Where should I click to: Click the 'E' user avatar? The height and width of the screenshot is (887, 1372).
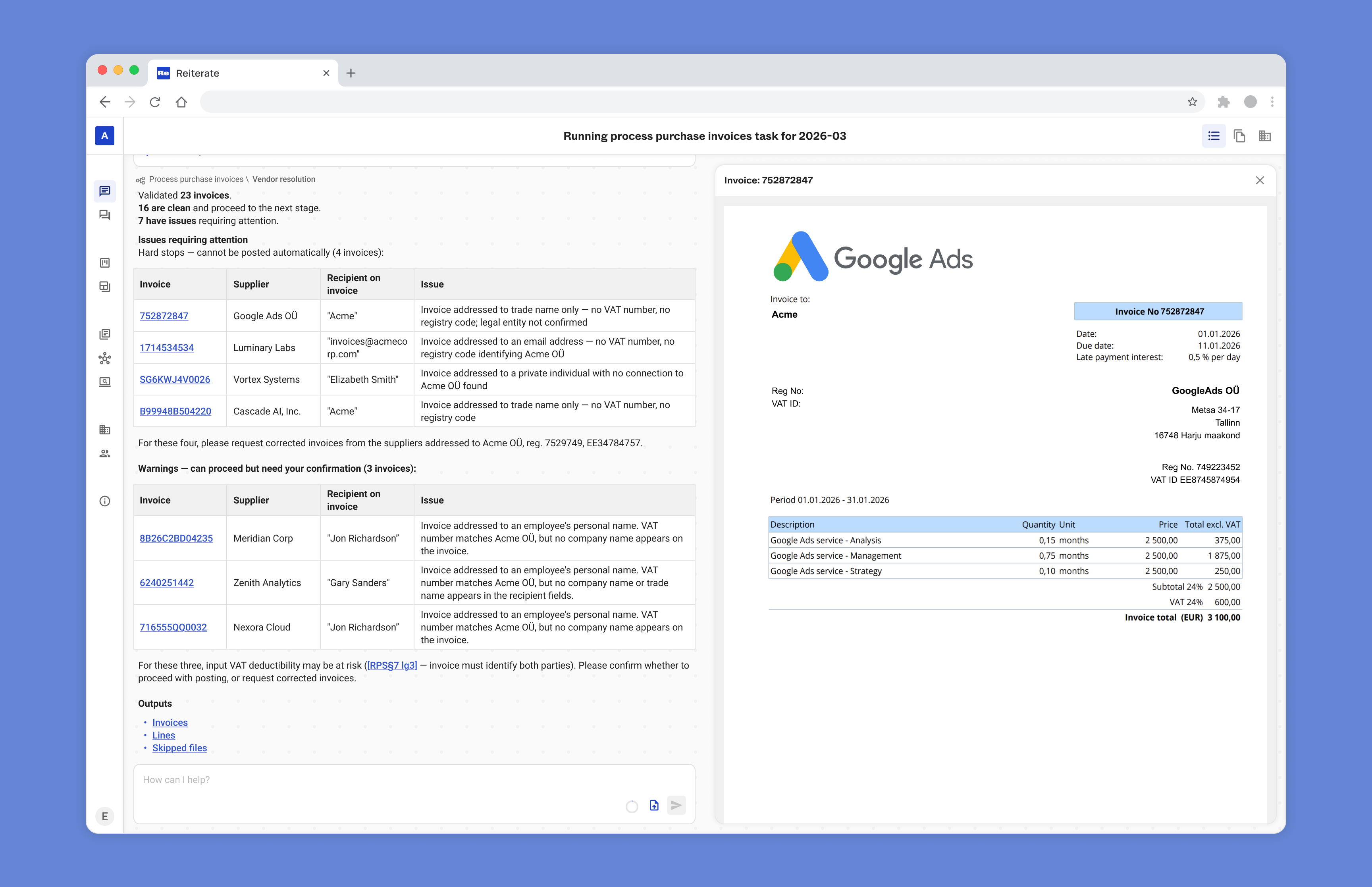(104, 816)
